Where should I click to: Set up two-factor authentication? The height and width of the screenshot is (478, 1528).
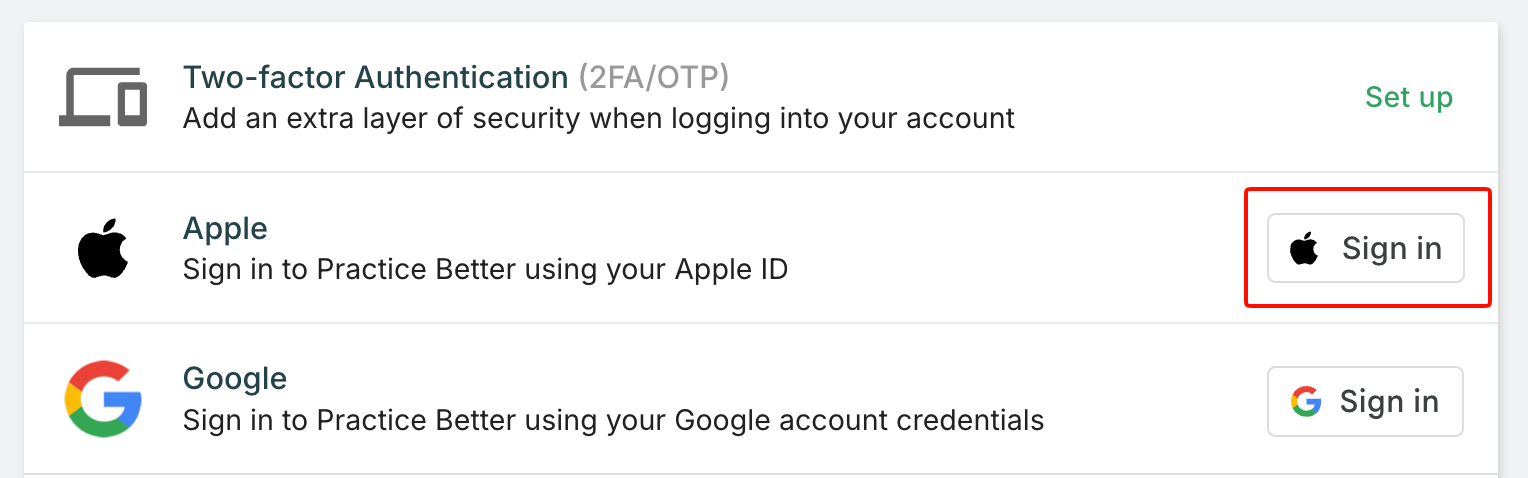click(1408, 97)
